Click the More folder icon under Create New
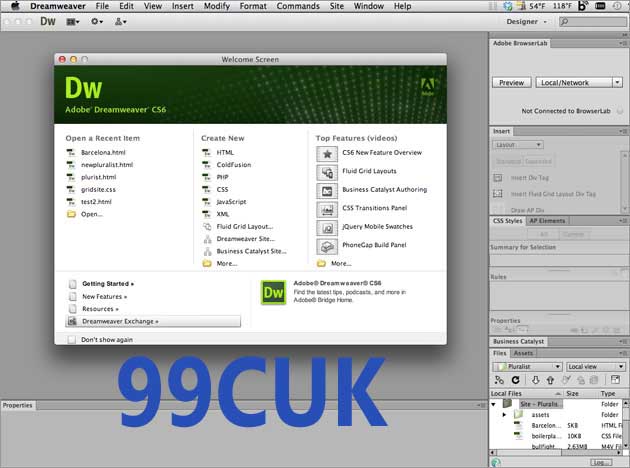The image size is (630, 468). 207,264
